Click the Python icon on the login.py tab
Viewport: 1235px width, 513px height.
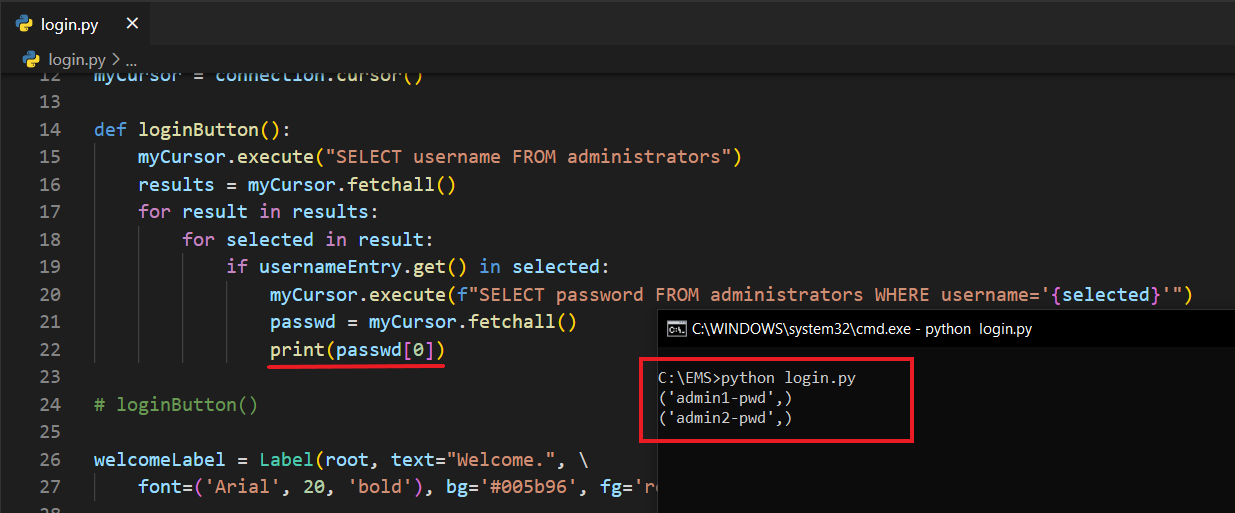point(24,24)
